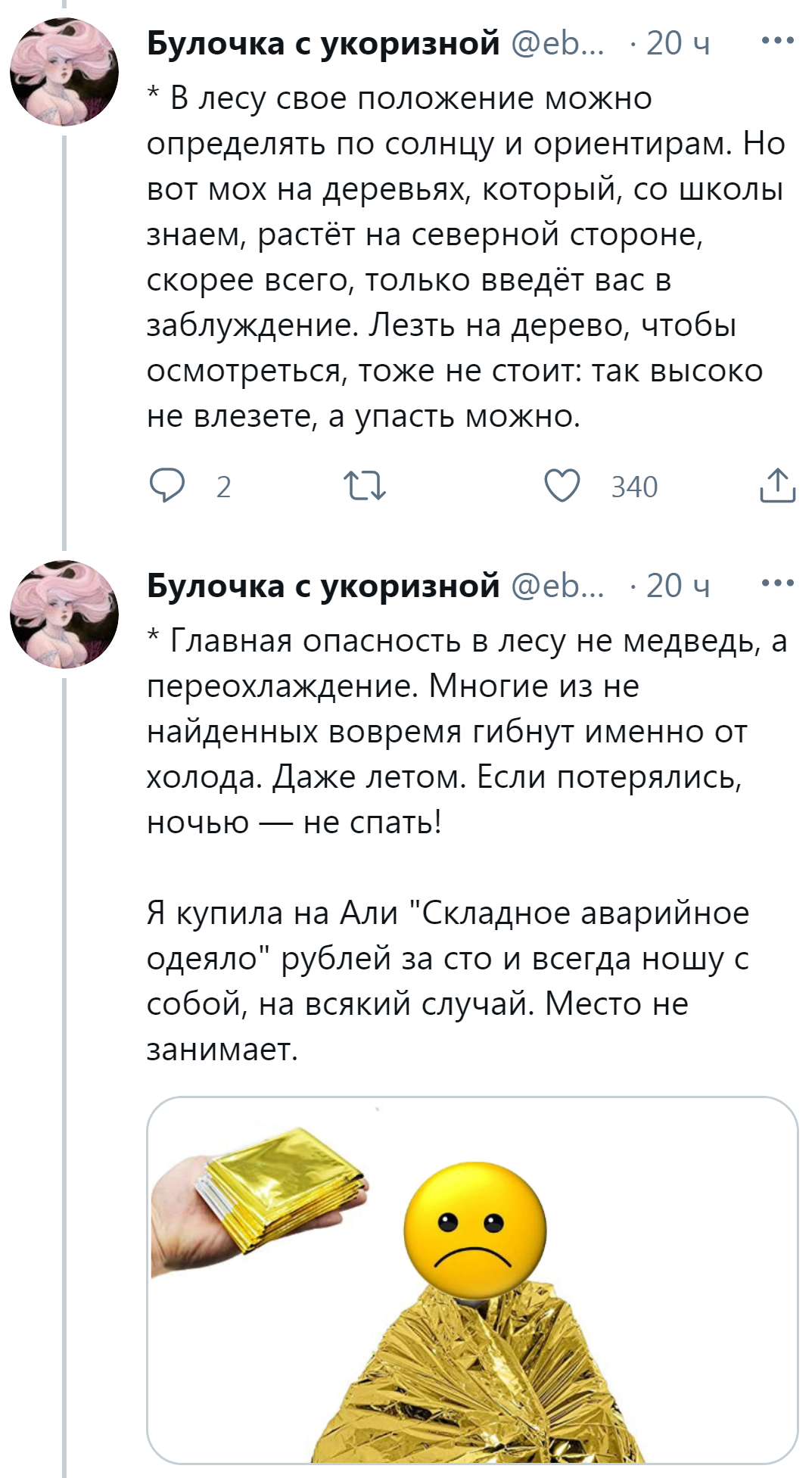Image resolution: width=812 pixels, height=1478 pixels.
Task: Click author name on the first tweet
Action: tap(323, 43)
